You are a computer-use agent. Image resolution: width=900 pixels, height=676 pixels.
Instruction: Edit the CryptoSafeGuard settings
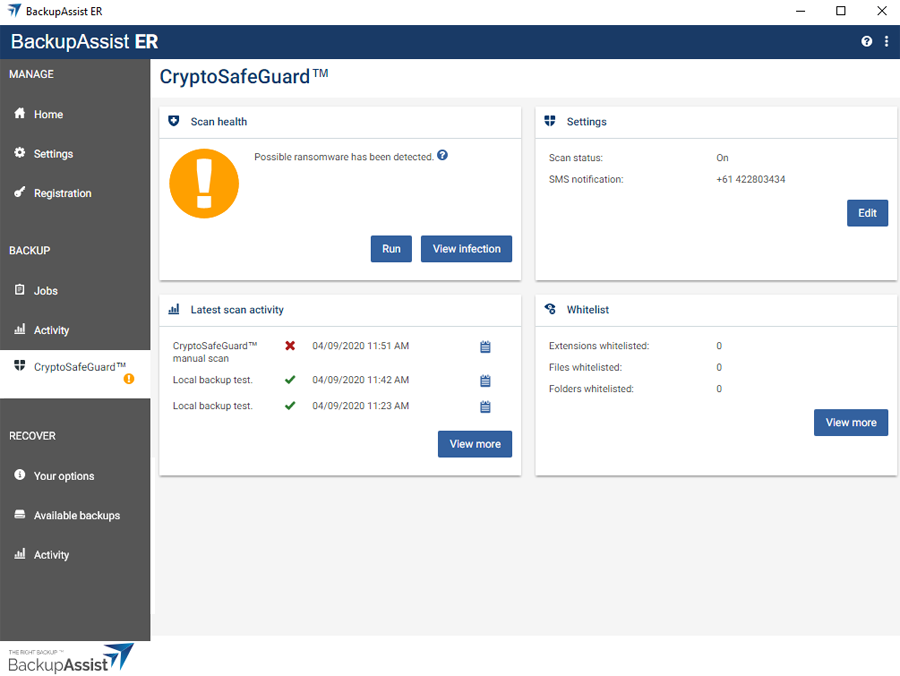(x=867, y=213)
